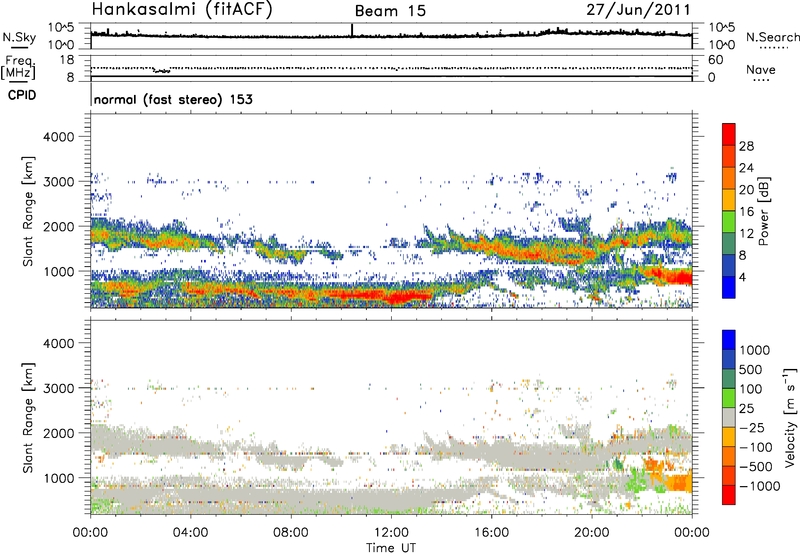
Task: Click the blue bottom of the power colorbar
Action: [729, 287]
